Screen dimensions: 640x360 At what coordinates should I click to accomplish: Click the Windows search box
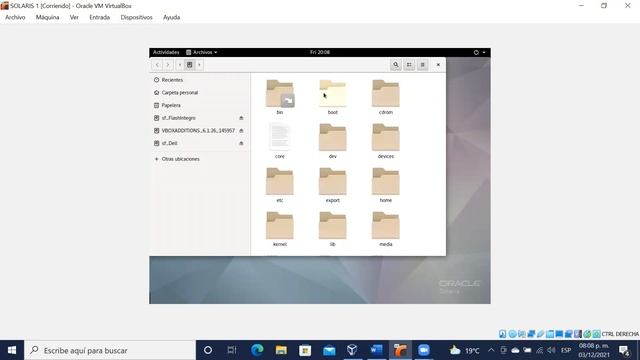110,350
